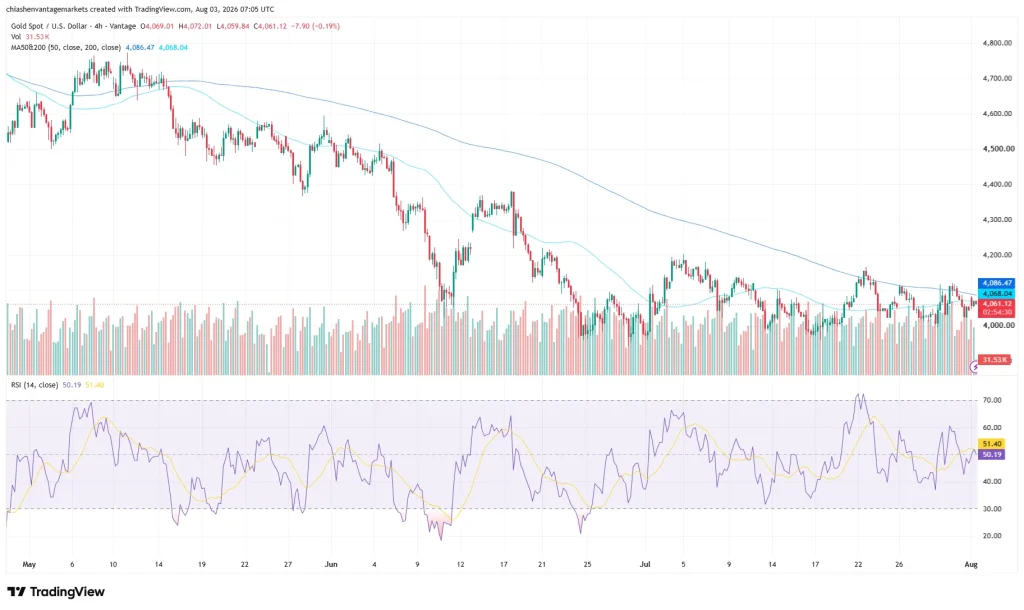Image resolution: width=1024 pixels, height=610 pixels.
Task: Click the 4,200.00 price axis label
Action: click(998, 255)
